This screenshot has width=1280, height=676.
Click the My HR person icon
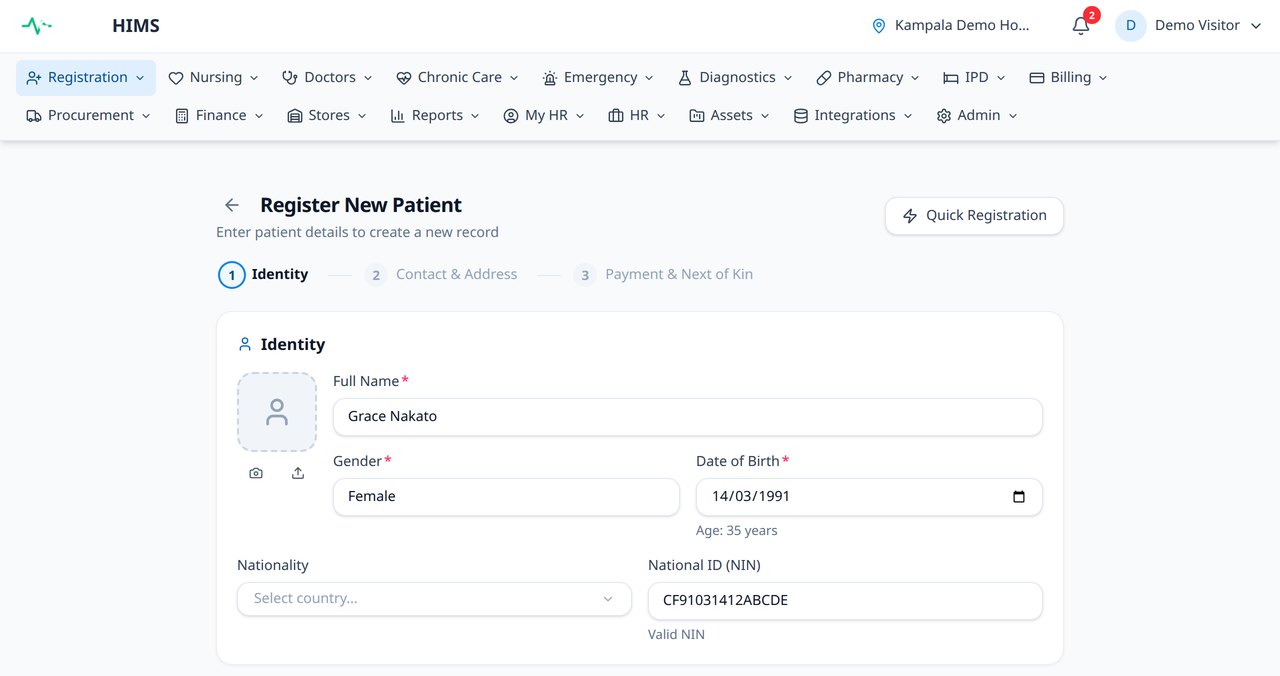pos(511,116)
